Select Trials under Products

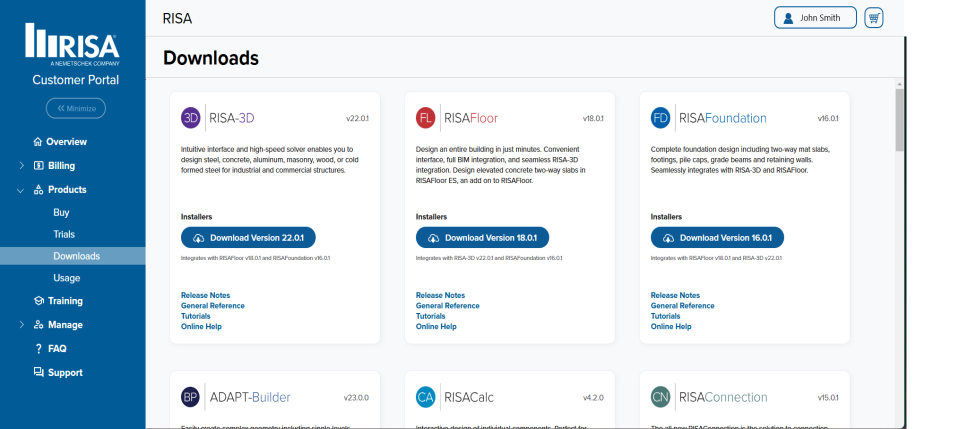(x=64, y=234)
